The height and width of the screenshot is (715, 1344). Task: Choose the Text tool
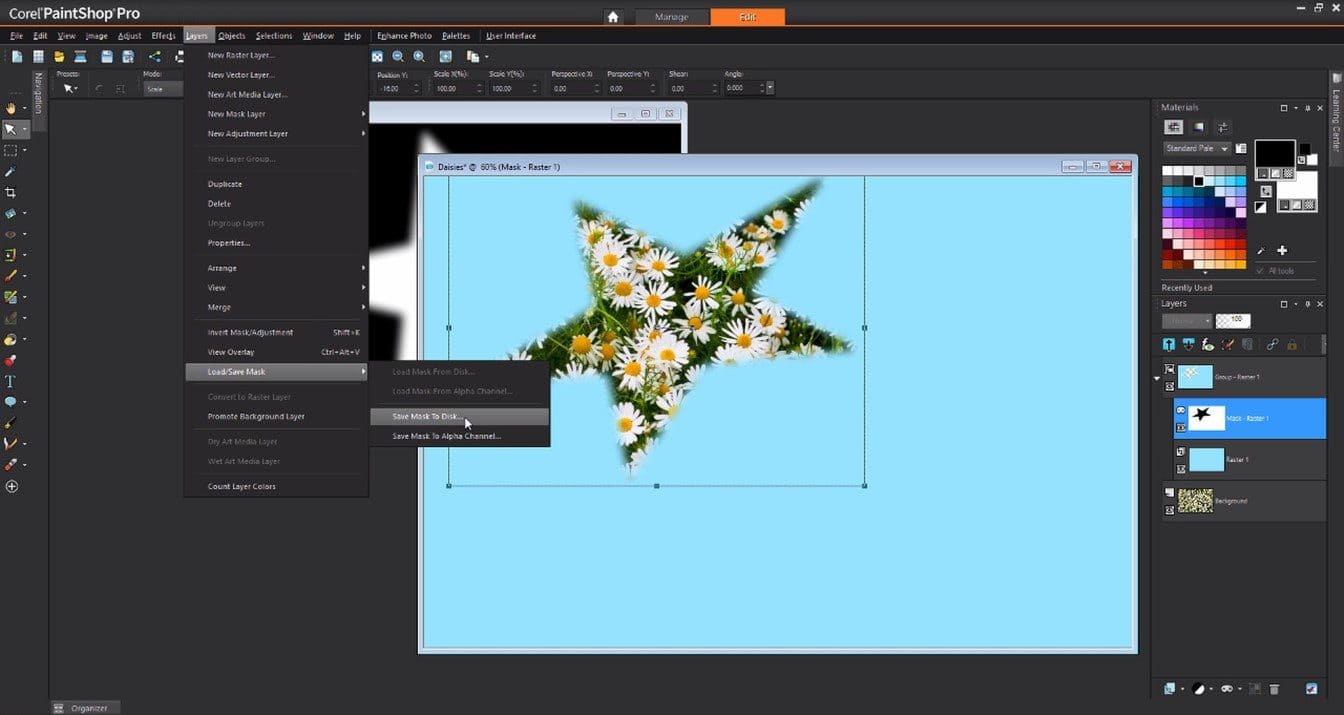[x=11, y=381]
